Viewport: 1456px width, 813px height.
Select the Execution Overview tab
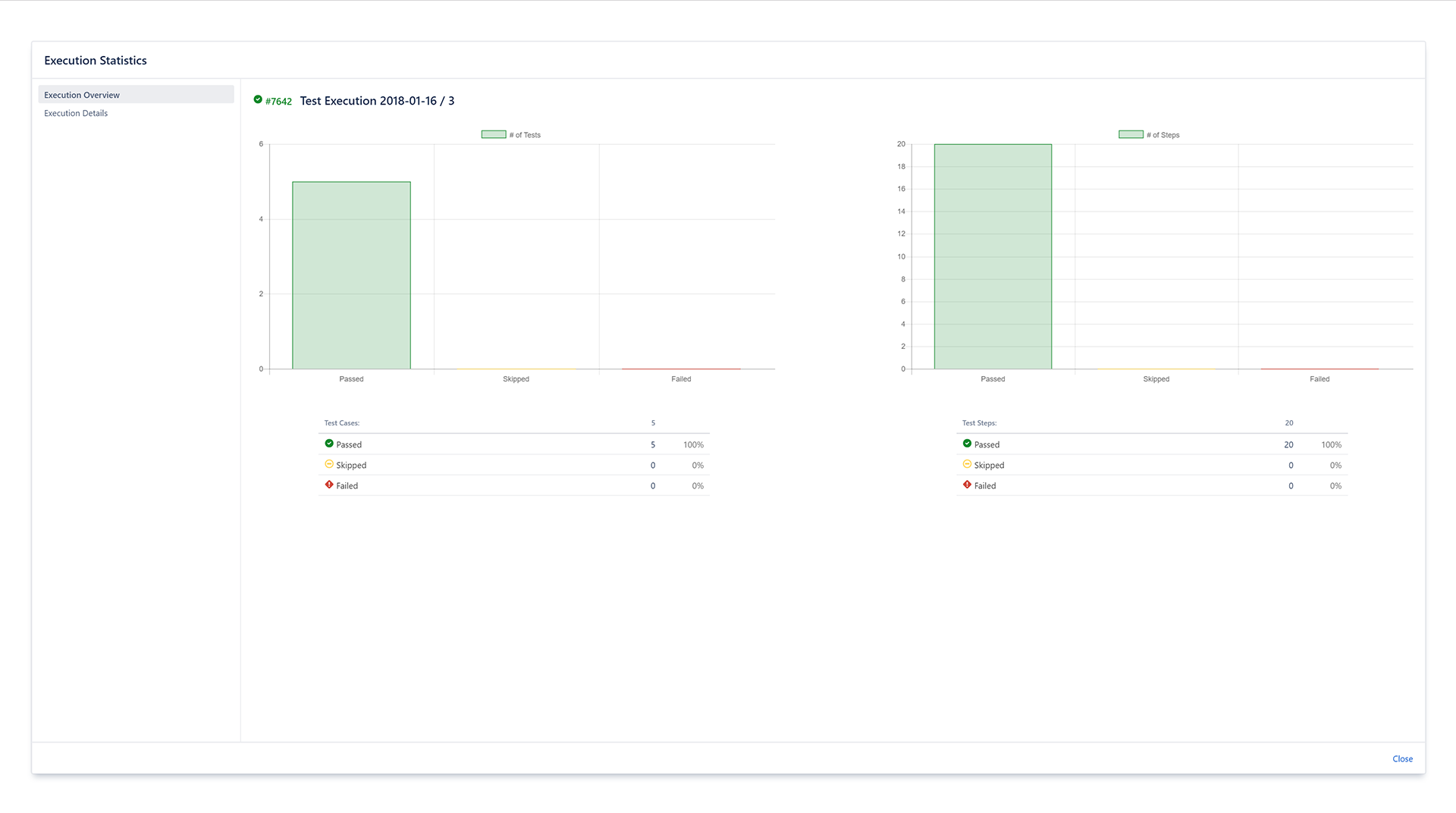point(136,95)
